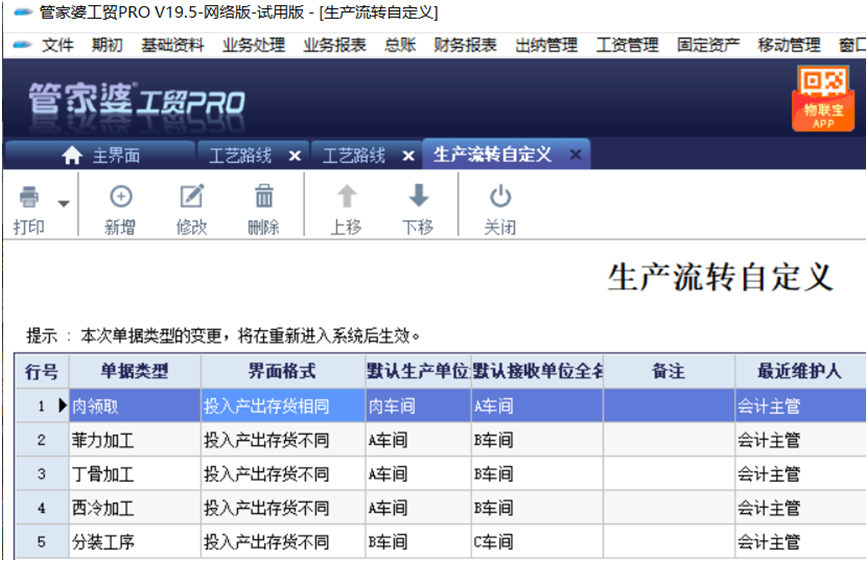Image resolution: width=868 pixels, height=562 pixels.
Task: Click the 默认接收单位全名 column header
Action: coord(538,371)
